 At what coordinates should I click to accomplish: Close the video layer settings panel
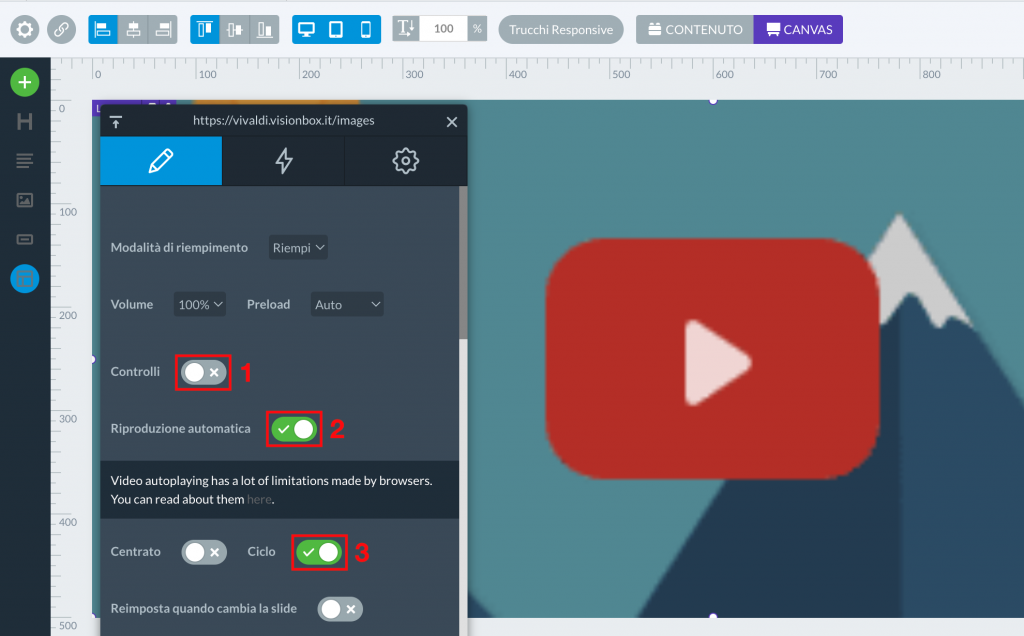[x=452, y=122]
